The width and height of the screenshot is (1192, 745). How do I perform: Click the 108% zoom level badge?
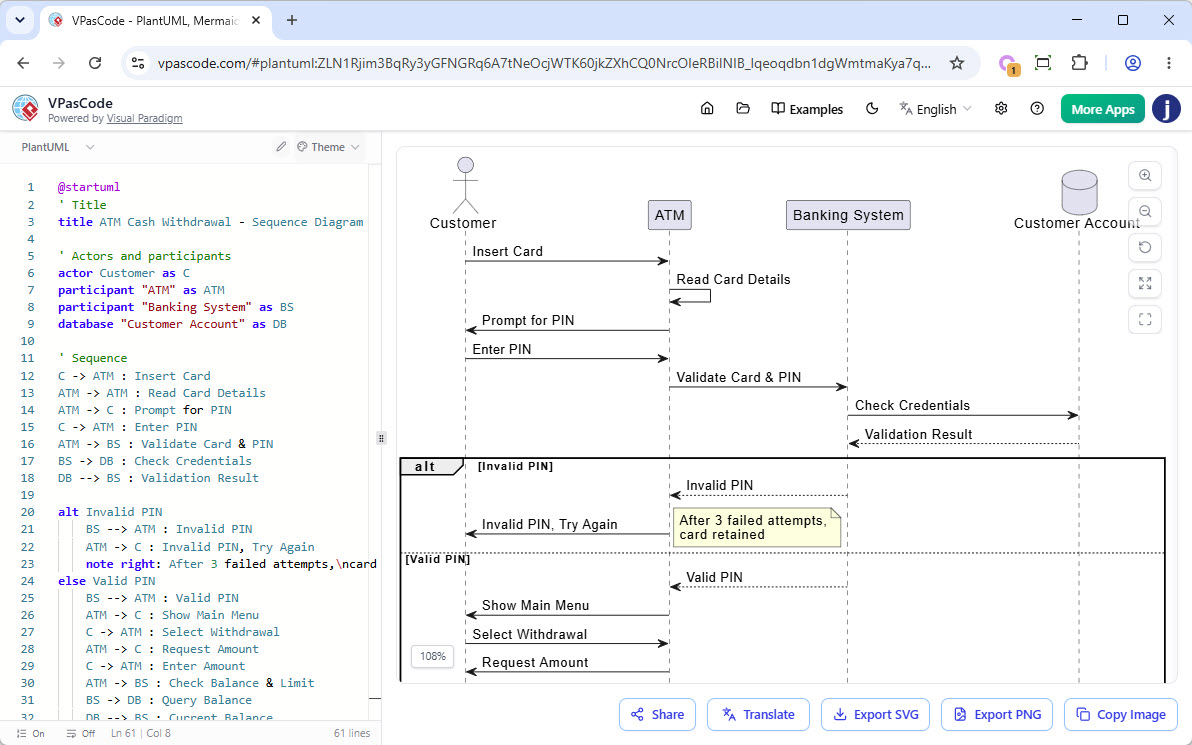[433, 657]
